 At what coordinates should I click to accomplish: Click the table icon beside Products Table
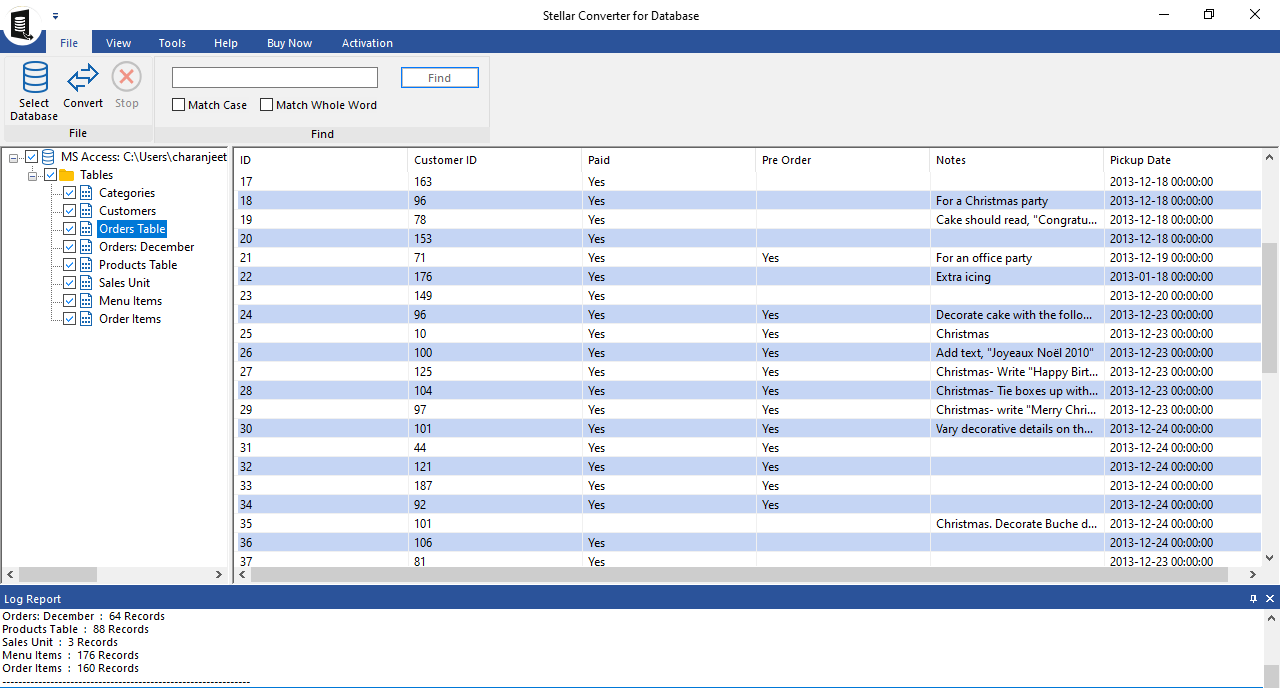86,265
